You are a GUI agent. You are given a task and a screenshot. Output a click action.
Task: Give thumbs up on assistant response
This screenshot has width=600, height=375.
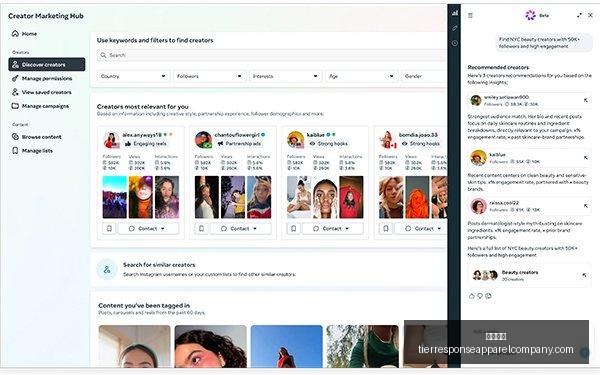click(471, 296)
